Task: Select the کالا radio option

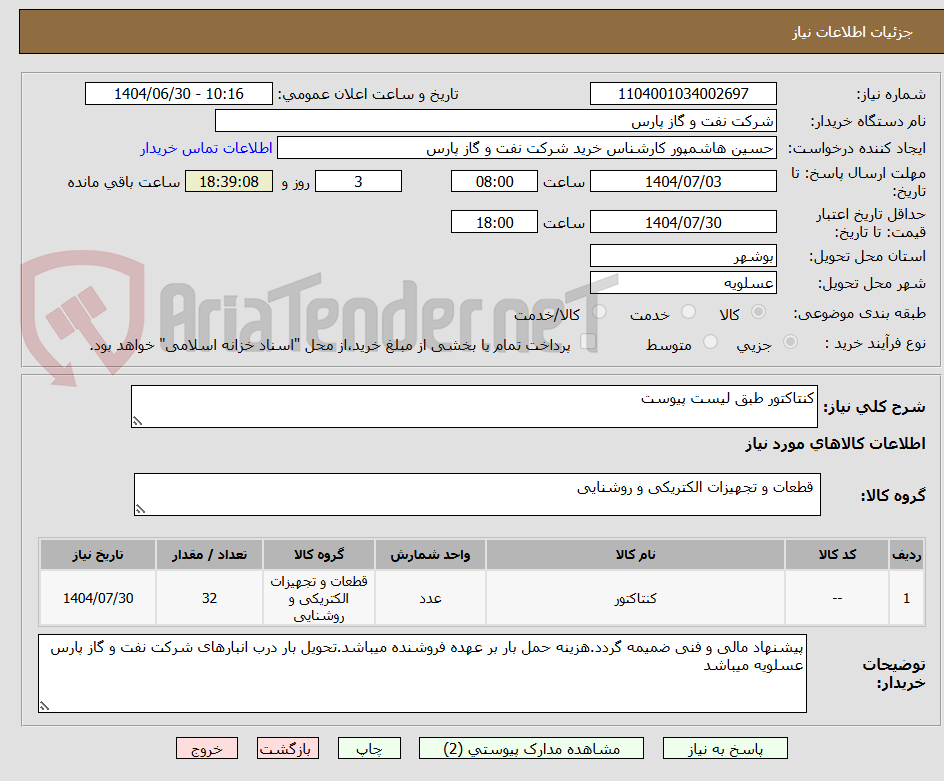Action: (x=759, y=311)
